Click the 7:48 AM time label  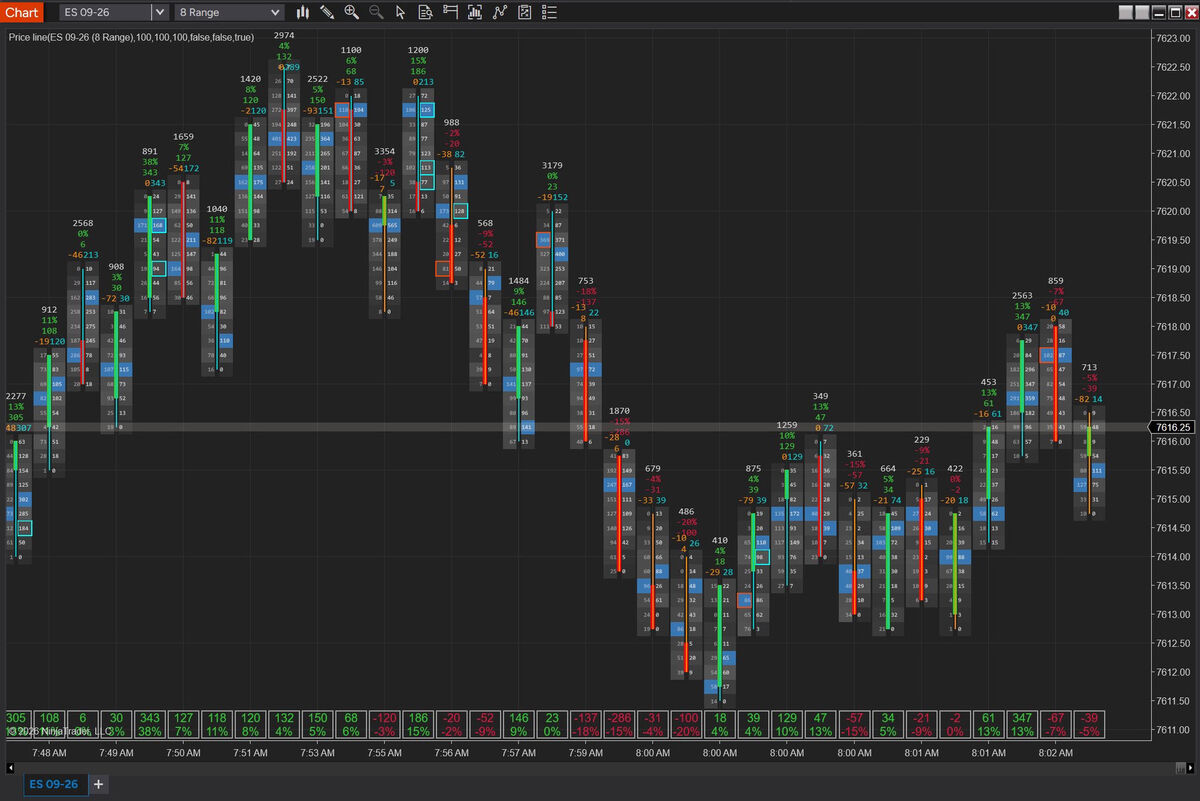[x=49, y=752]
